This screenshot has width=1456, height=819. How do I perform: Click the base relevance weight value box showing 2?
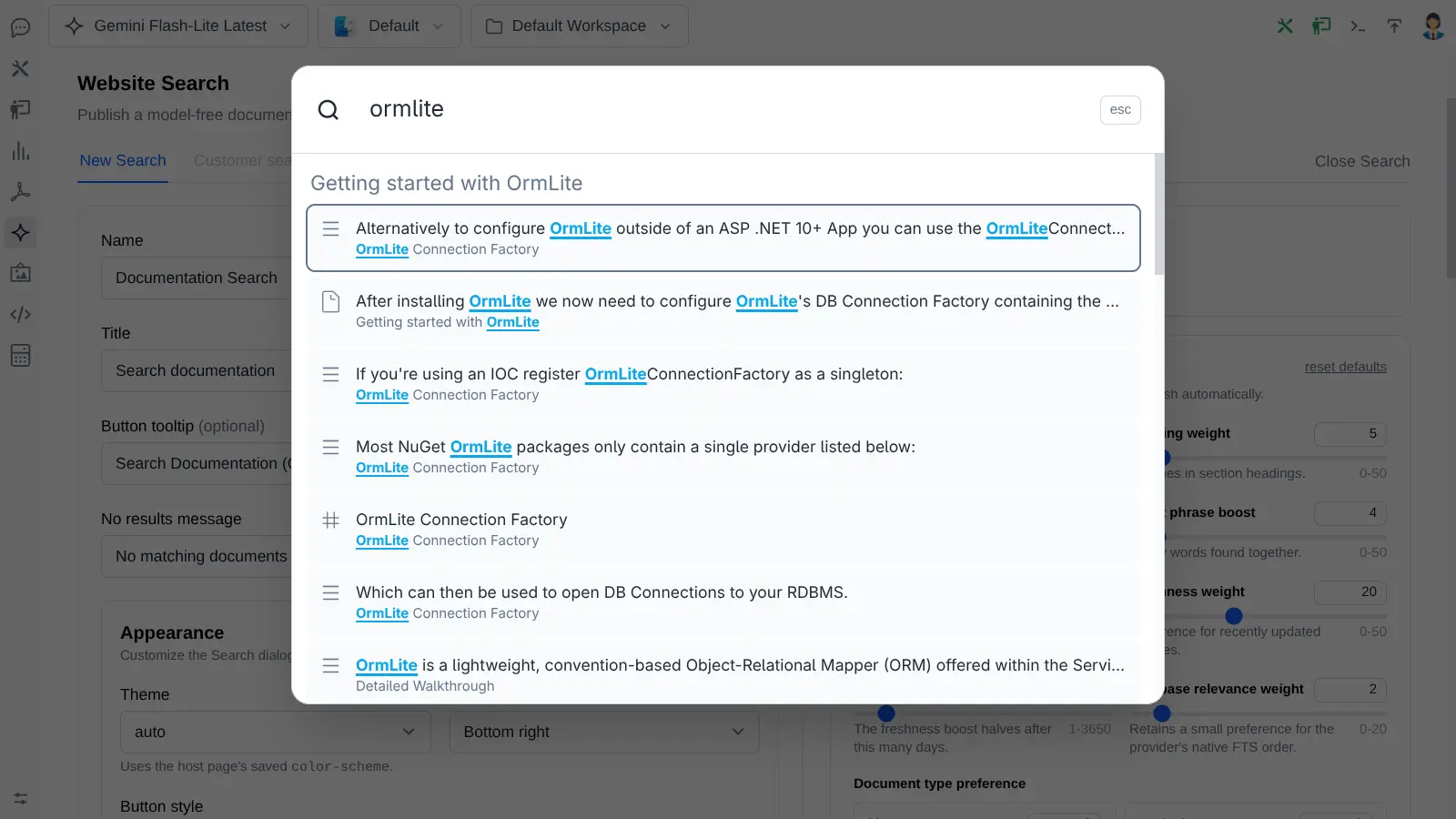[1350, 690]
